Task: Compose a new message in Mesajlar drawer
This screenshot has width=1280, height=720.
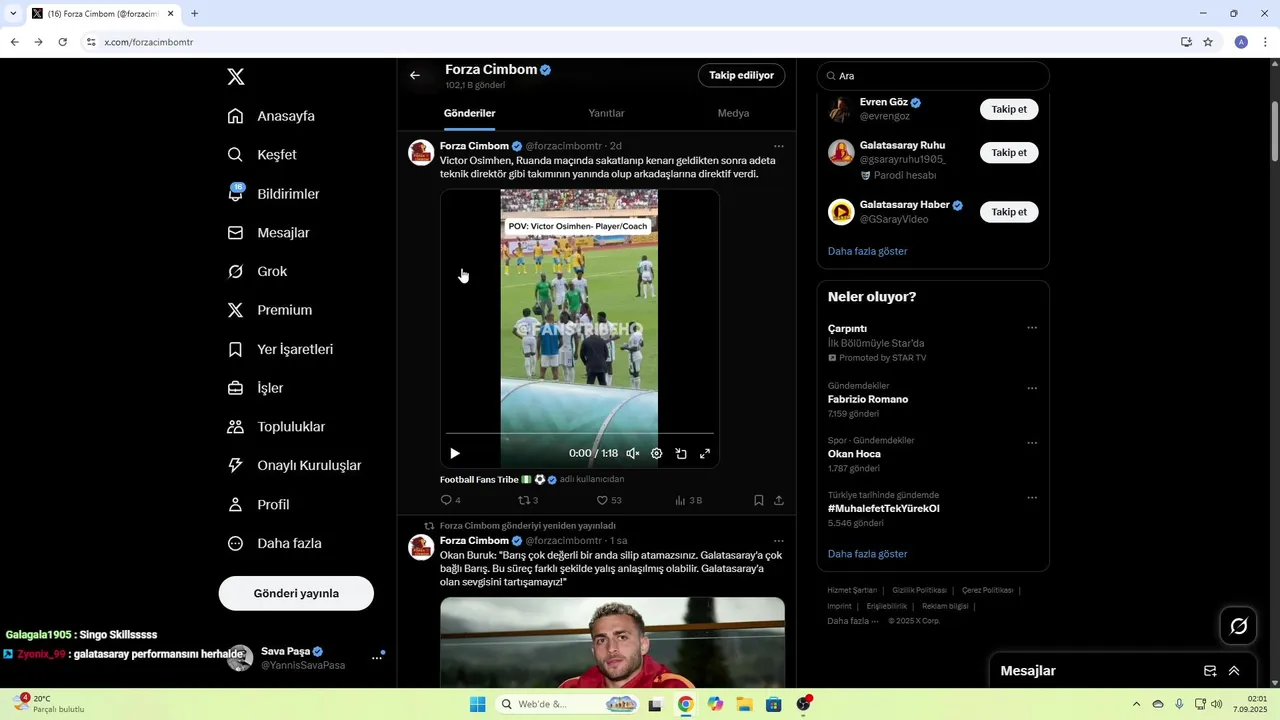Action: pyautogui.click(x=1210, y=671)
